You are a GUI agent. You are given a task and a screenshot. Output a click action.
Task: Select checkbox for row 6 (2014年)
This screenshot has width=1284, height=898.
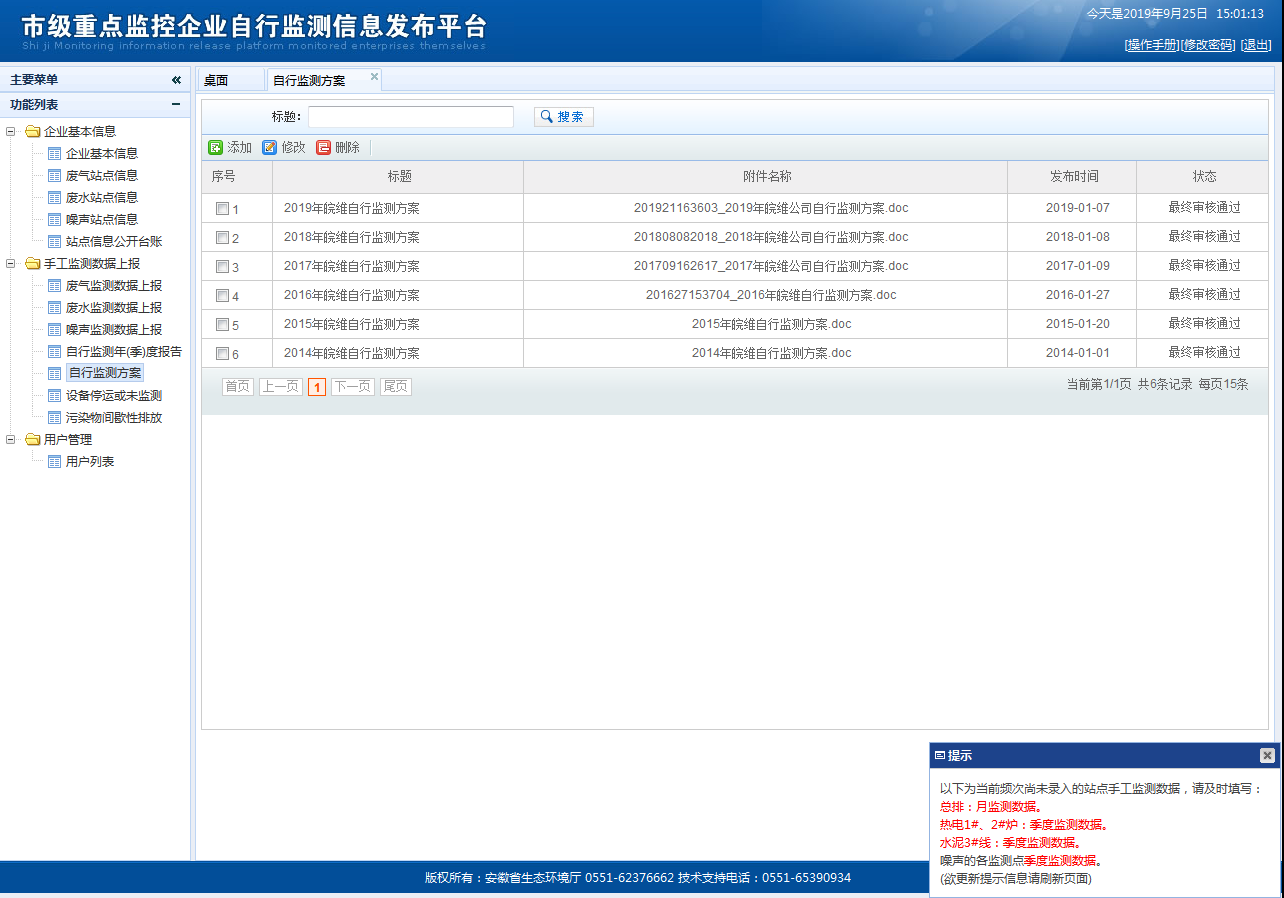[222, 354]
